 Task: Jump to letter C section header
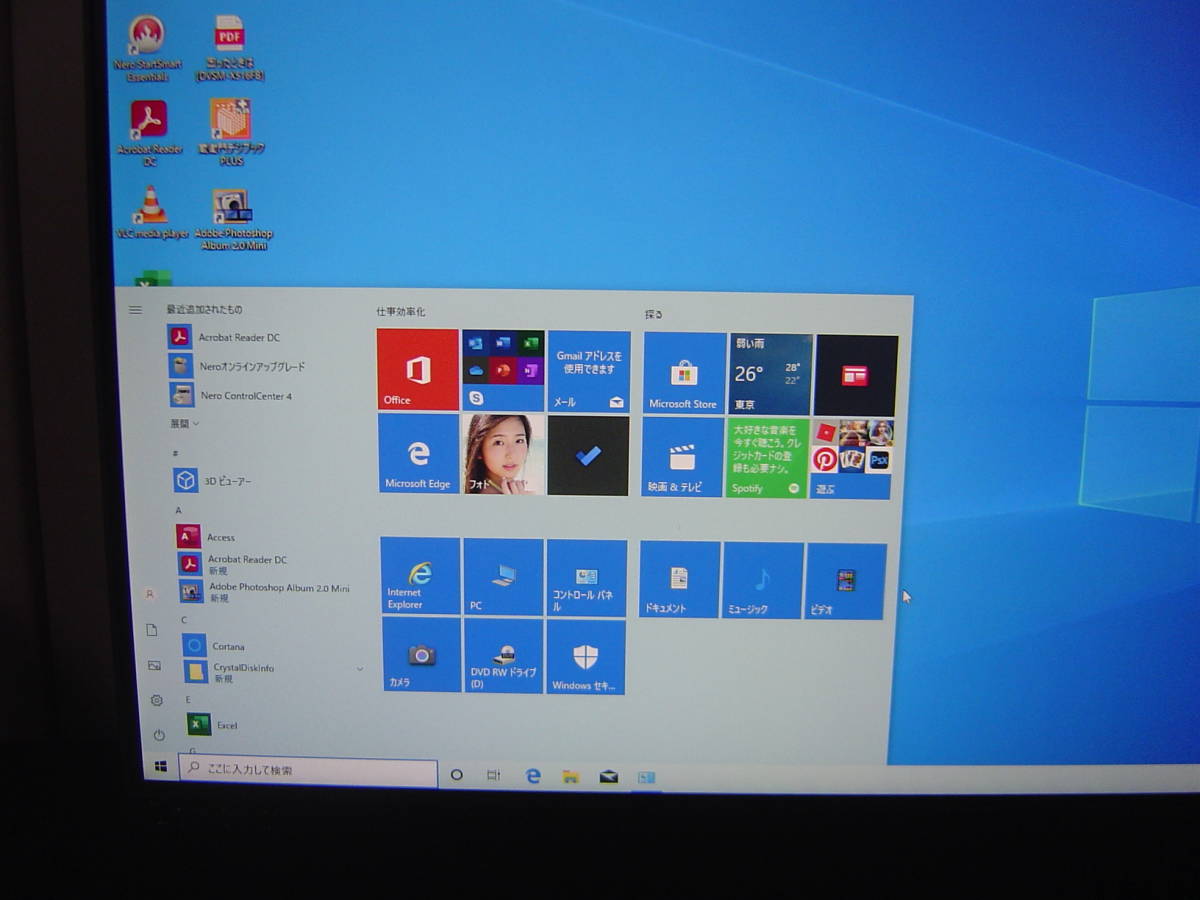[184, 620]
